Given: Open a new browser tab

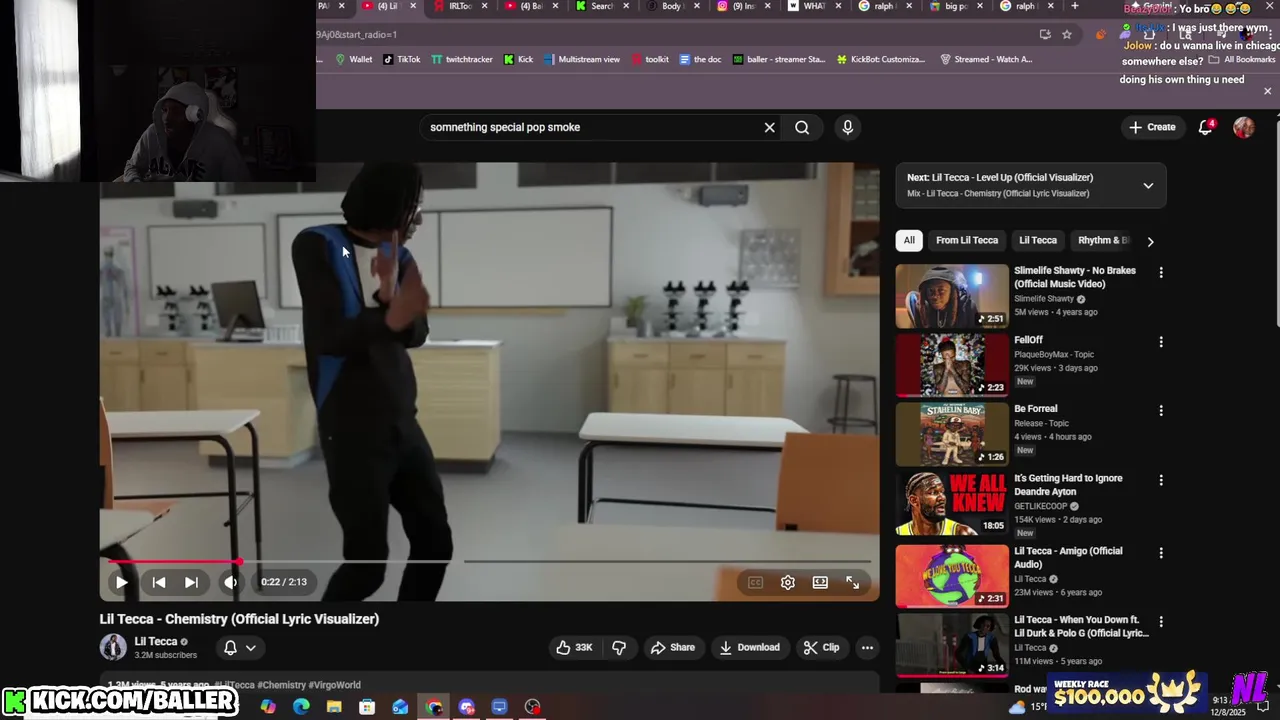Looking at the screenshot, I should pyautogui.click(x=1075, y=6).
